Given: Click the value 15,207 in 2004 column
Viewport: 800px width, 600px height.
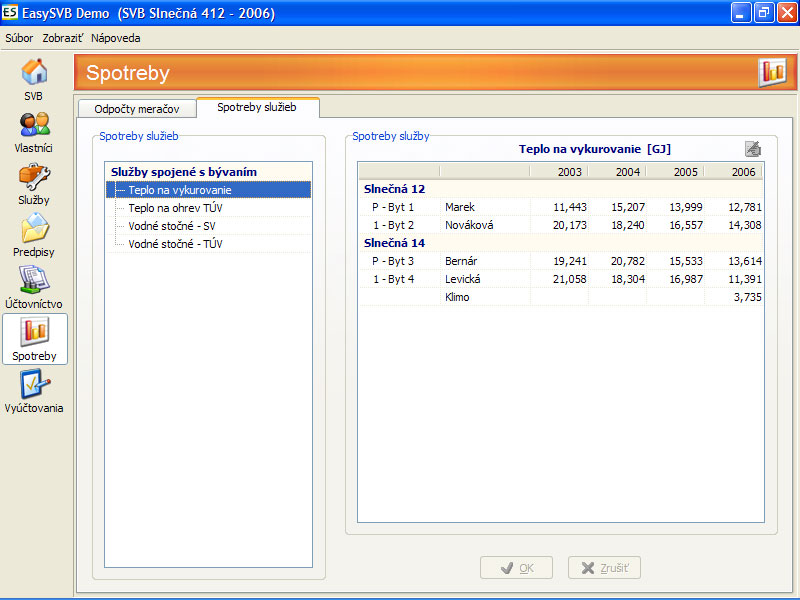Looking at the screenshot, I should click(x=628, y=207).
